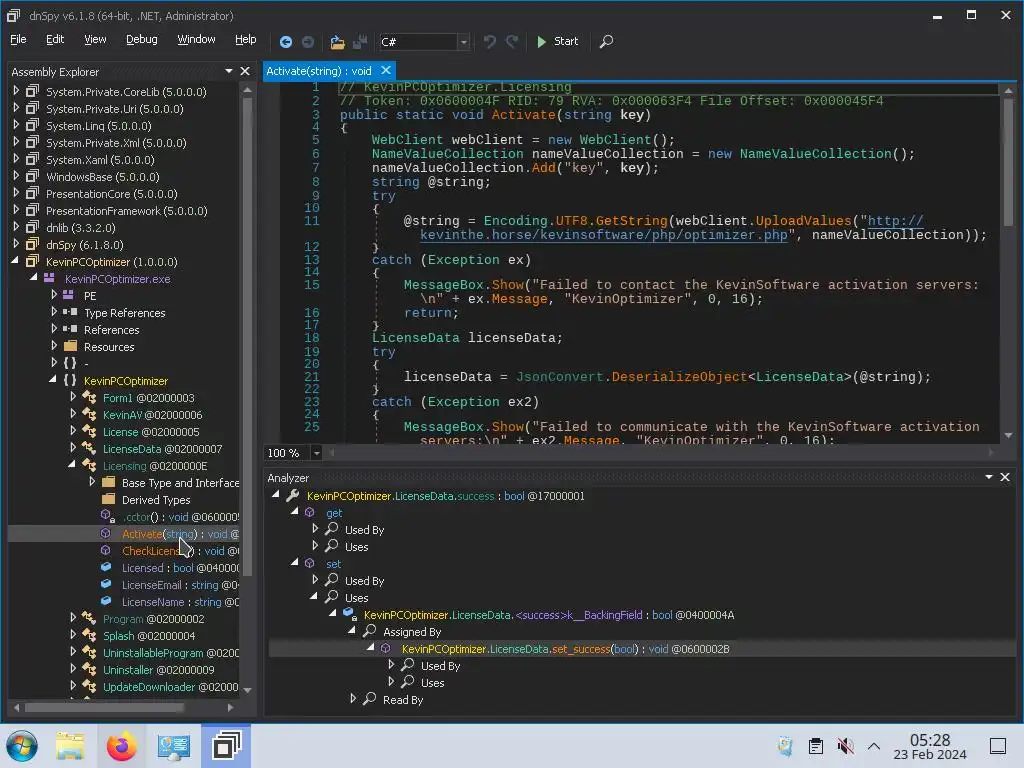Expand the Form1 class node
Image resolution: width=1024 pixels, height=768 pixels.
pyautogui.click(x=73, y=397)
